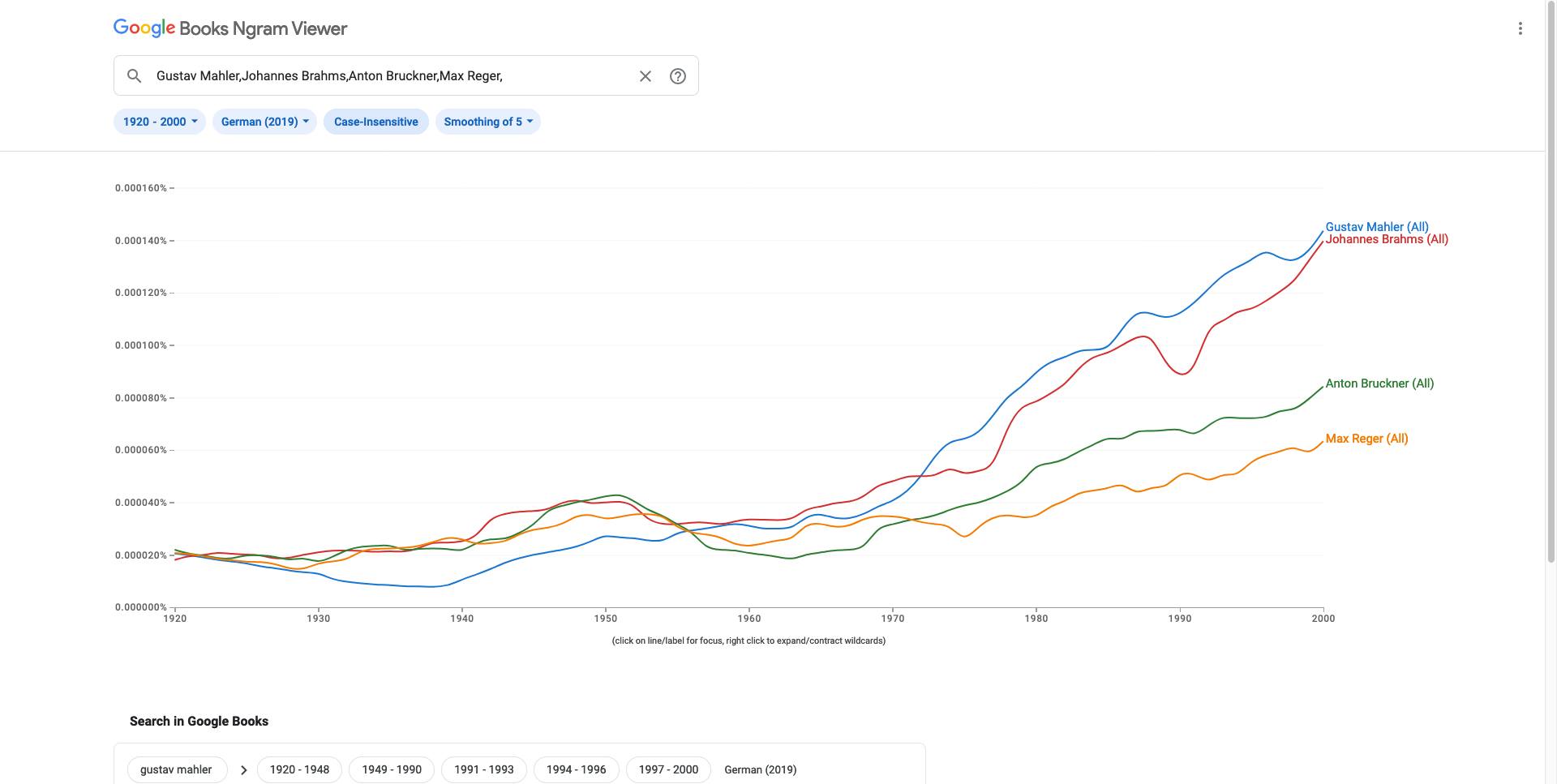Open the 1920 - 1948 Google Books link
Screen dimensions: 1557x784
[299, 769]
